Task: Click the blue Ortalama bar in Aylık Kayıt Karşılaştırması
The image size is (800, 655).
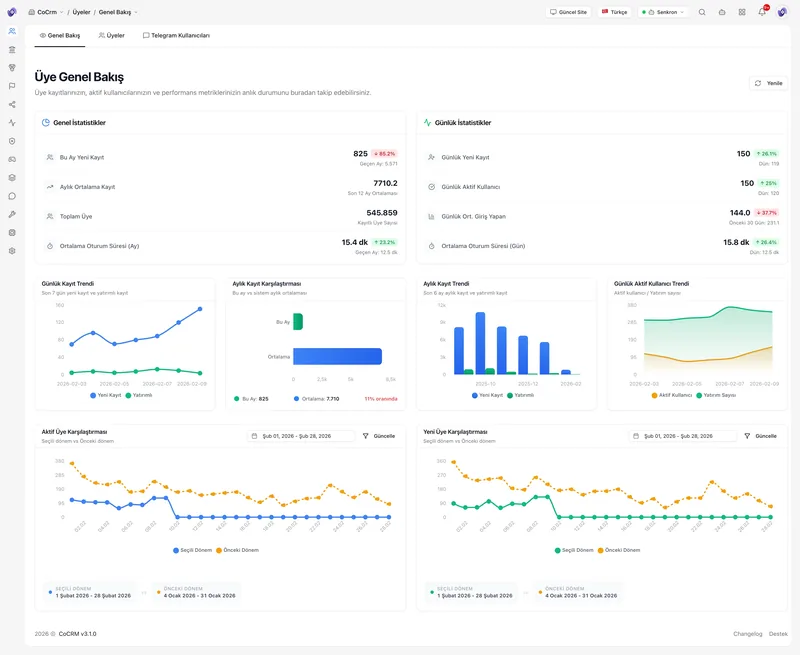Action: [x=337, y=357]
